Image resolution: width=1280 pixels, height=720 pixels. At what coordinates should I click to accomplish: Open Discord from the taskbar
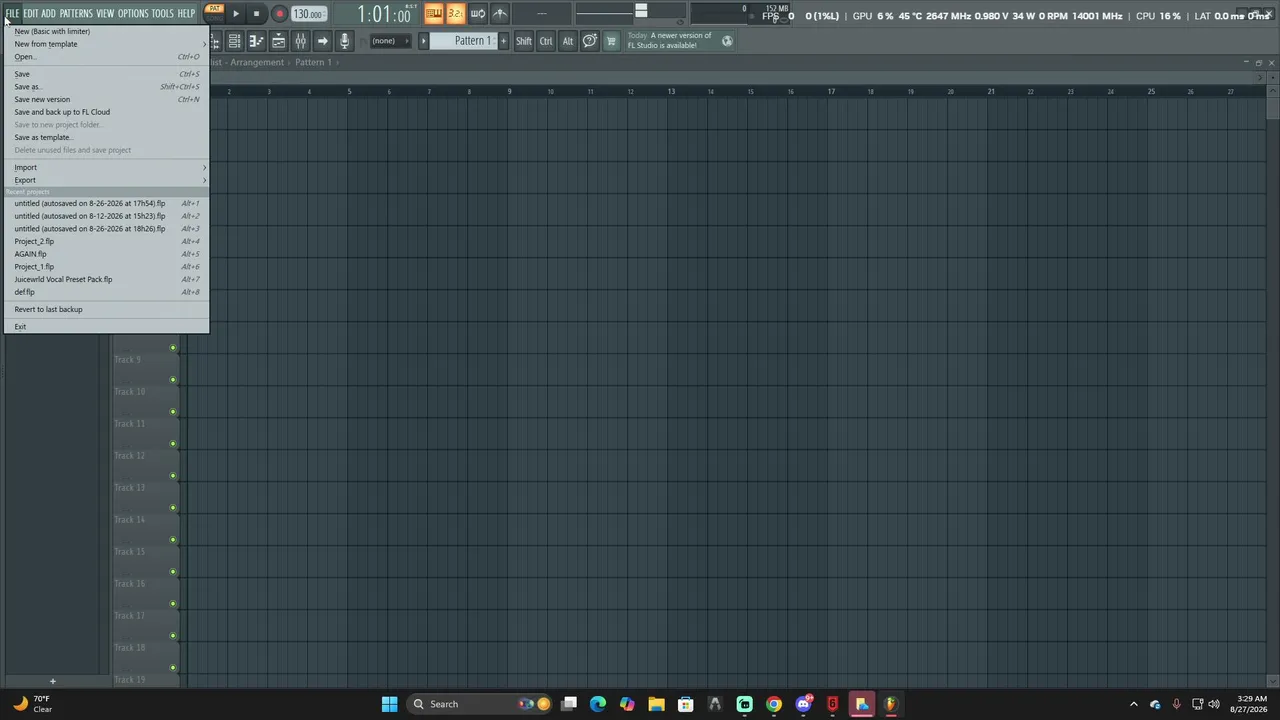pyautogui.click(x=803, y=704)
